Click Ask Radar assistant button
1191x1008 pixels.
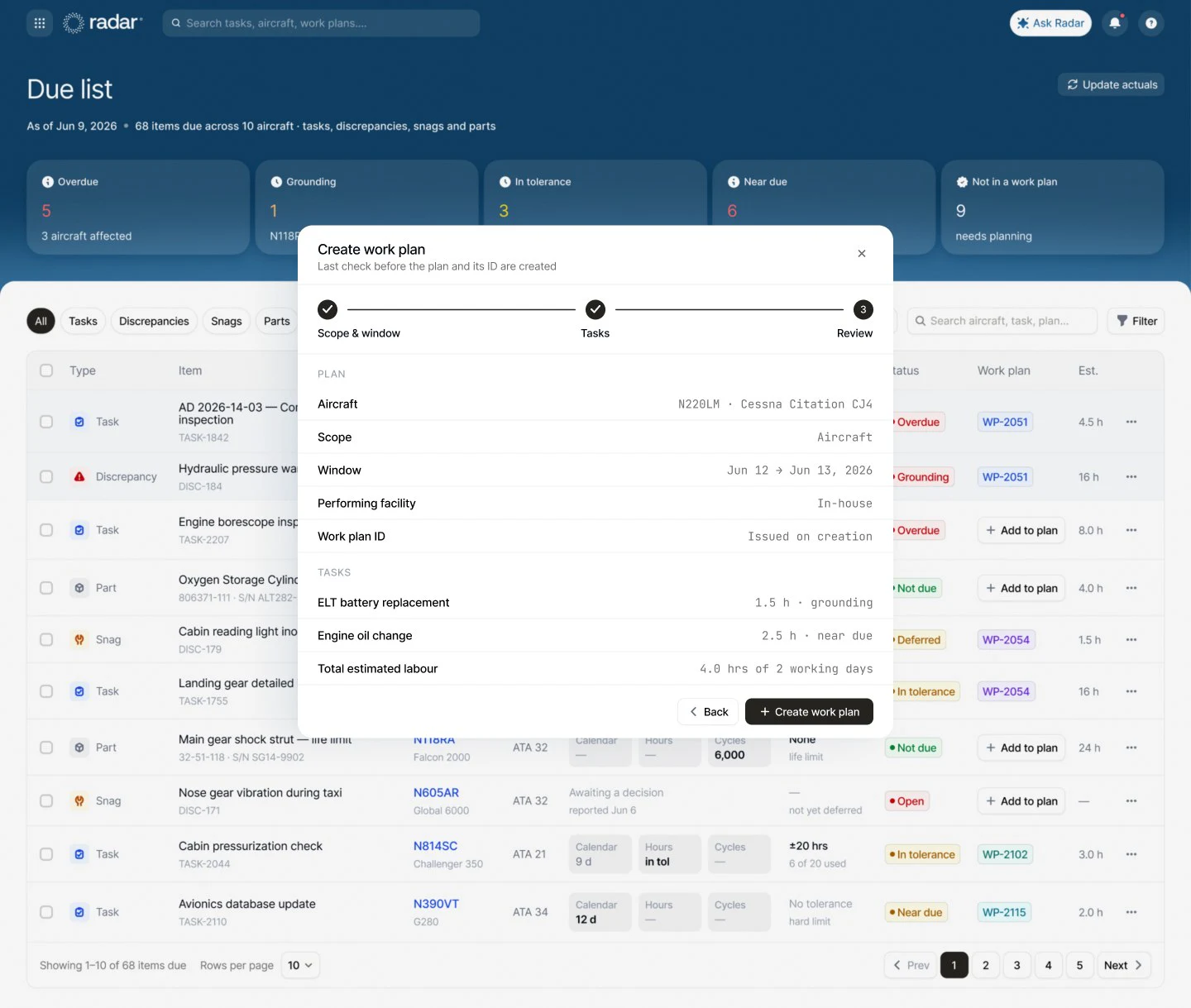(1050, 23)
